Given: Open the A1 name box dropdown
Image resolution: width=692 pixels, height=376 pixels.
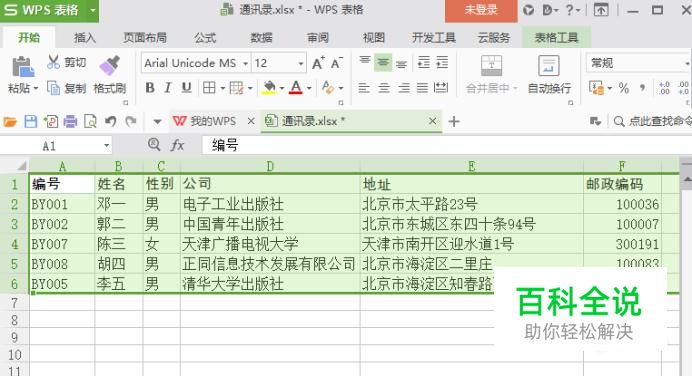Looking at the screenshot, I should [106, 146].
